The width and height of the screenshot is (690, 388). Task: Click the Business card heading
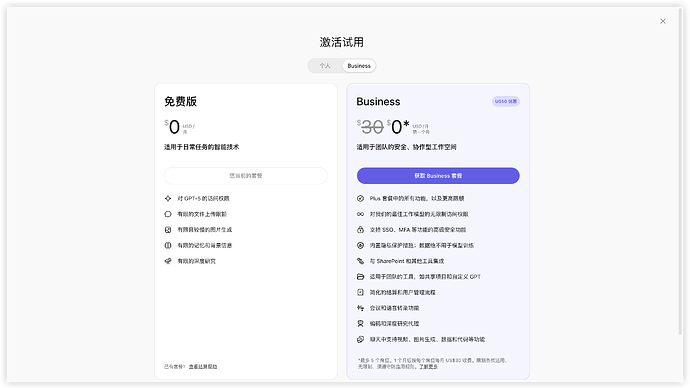(x=378, y=102)
